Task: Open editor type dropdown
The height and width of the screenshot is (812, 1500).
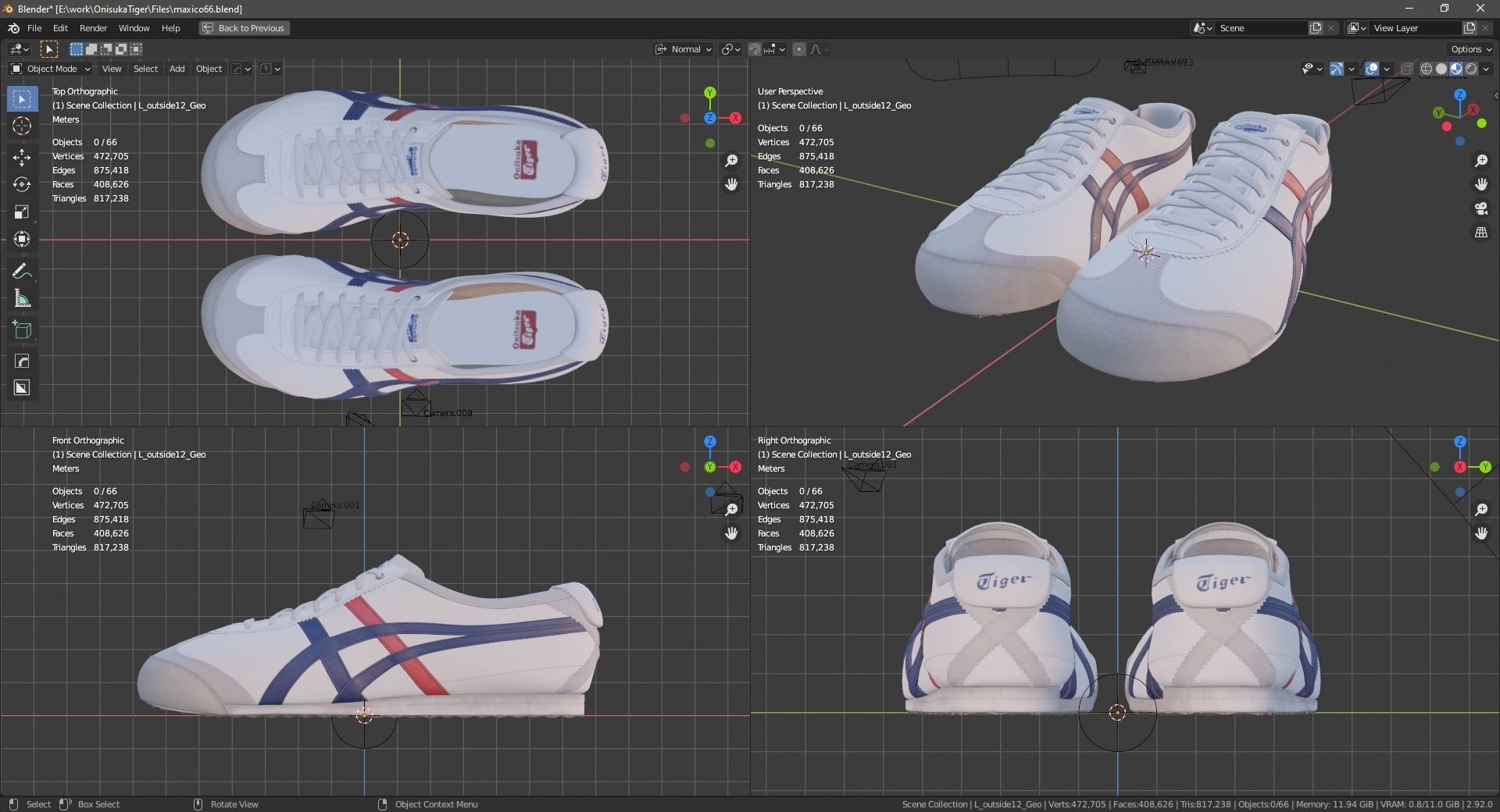Action: (x=20, y=49)
